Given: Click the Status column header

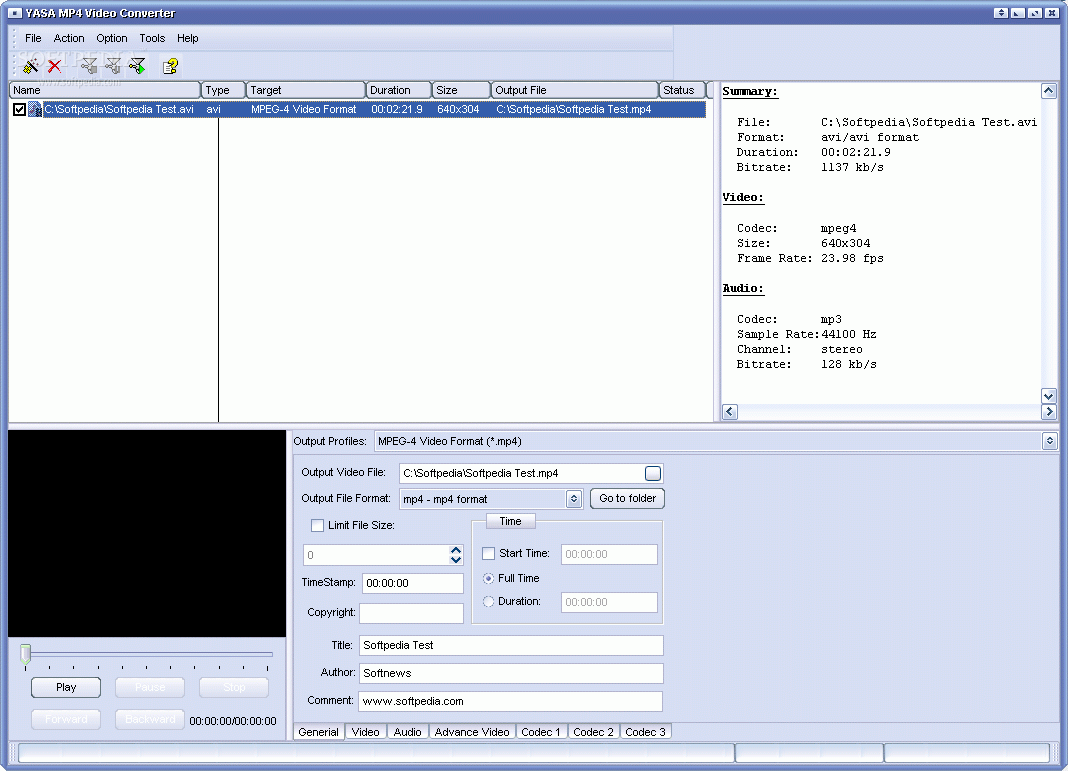Looking at the screenshot, I should (682, 90).
